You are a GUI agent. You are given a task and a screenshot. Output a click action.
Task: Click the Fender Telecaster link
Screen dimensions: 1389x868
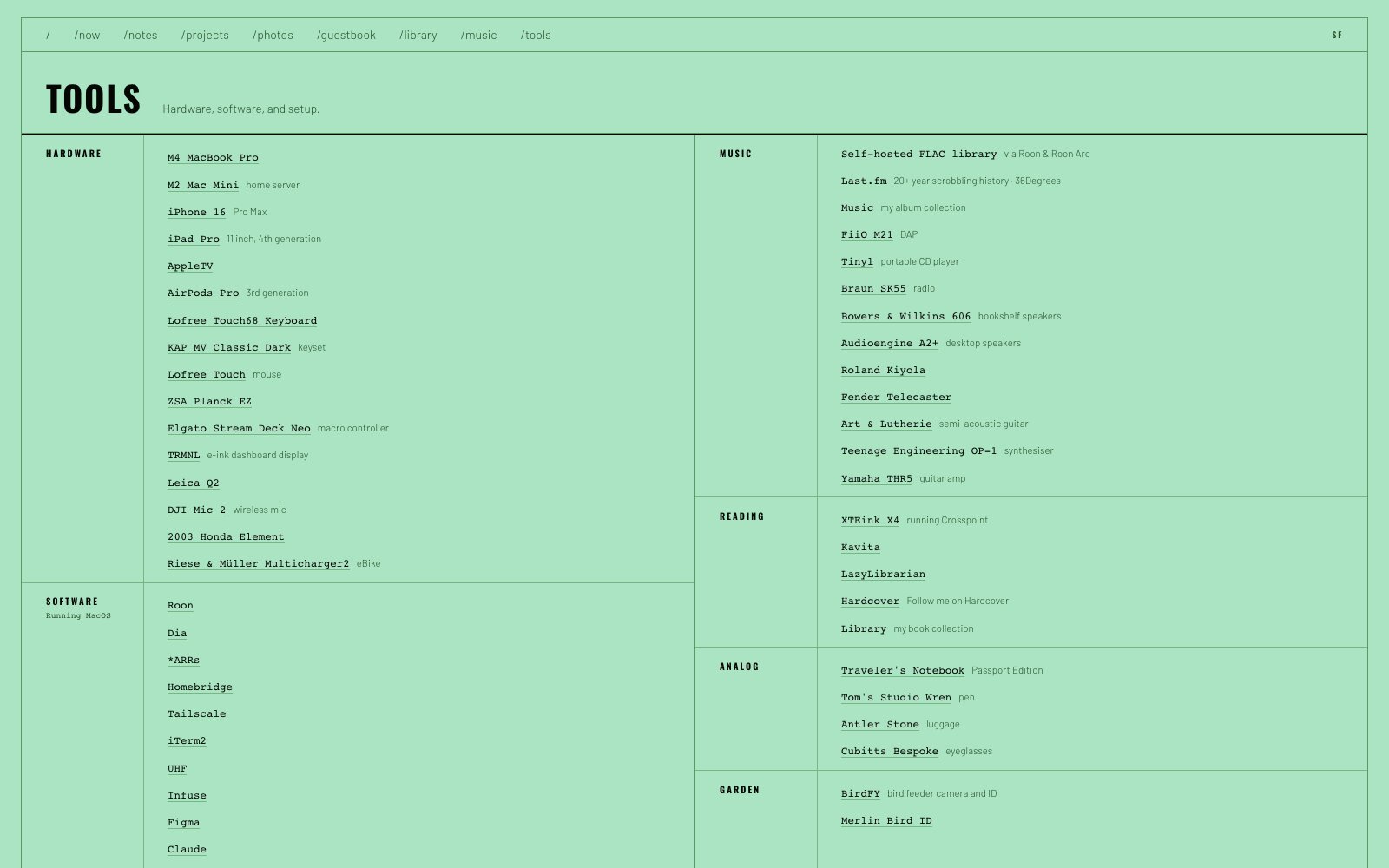(x=896, y=397)
